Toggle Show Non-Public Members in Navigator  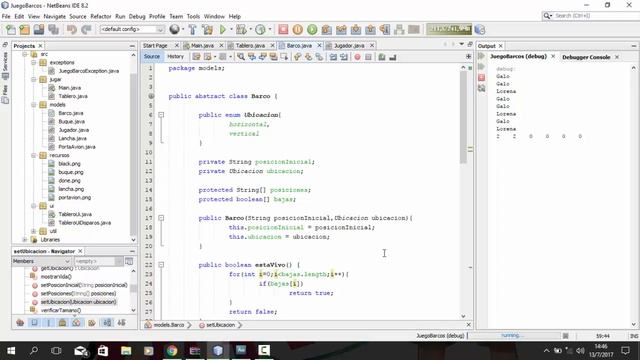coord(62,322)
